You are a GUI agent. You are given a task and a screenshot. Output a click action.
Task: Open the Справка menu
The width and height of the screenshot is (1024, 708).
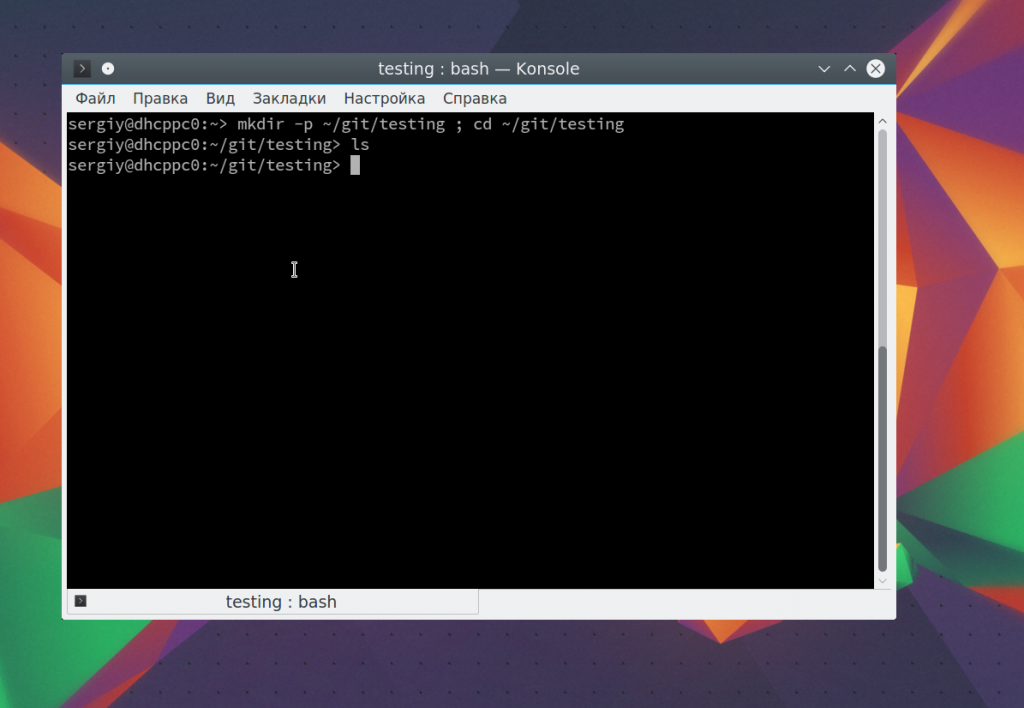[474, 98]
